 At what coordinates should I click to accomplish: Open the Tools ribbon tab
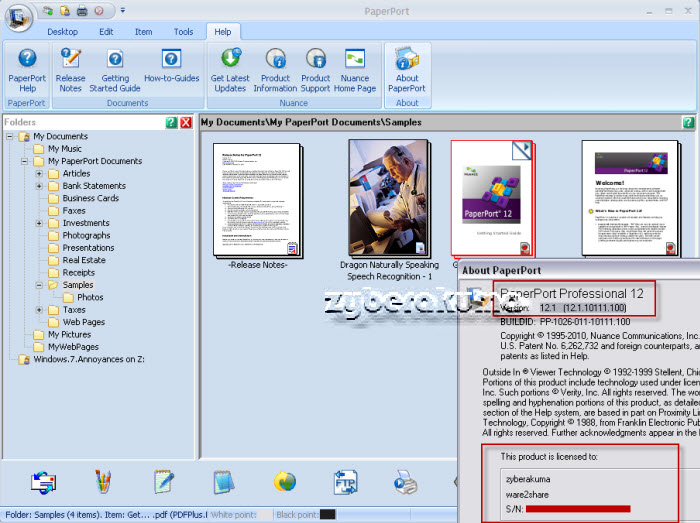click(x=183, y=32)
